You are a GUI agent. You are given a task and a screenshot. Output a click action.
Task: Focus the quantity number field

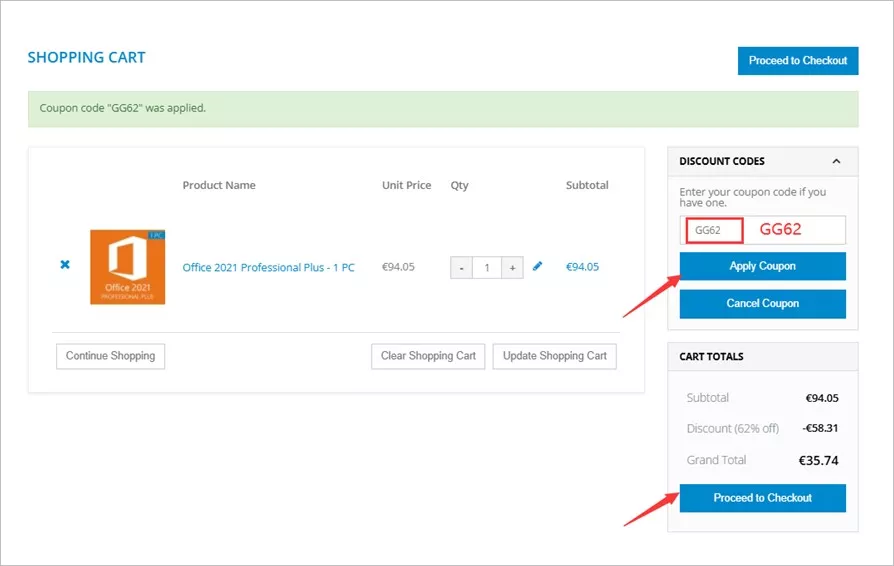486,268
